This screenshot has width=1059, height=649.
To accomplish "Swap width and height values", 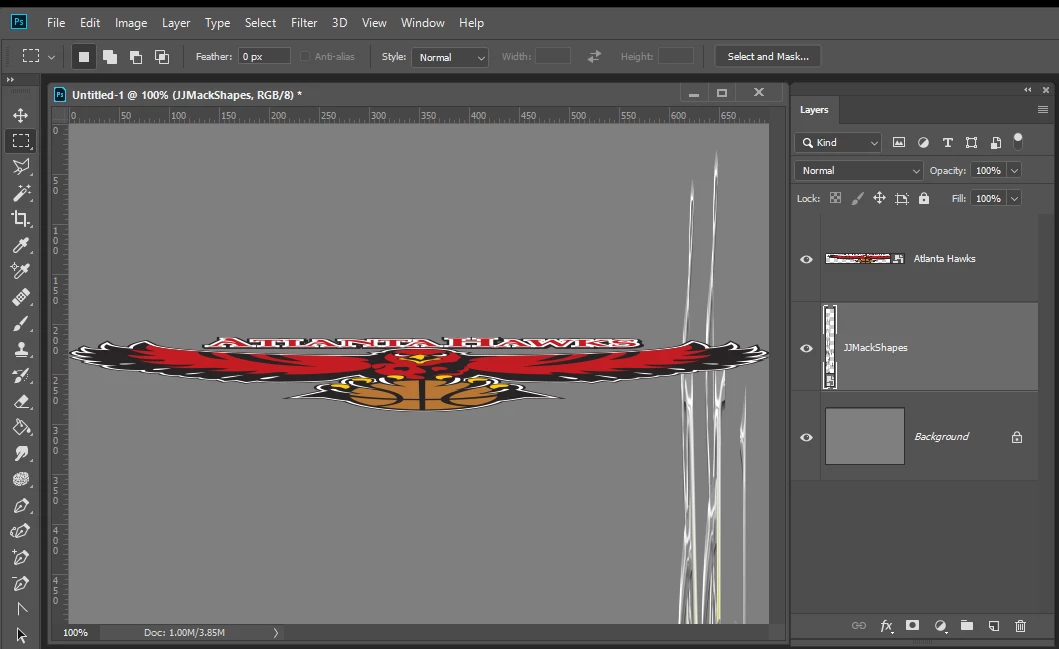I will 594,57.
